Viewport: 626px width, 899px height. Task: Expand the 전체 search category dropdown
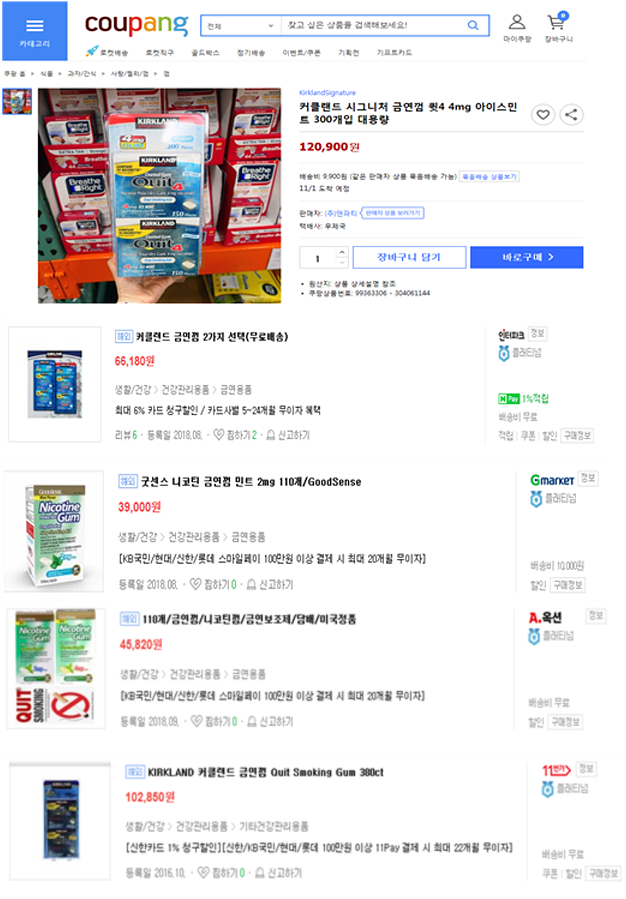point(241,26)
